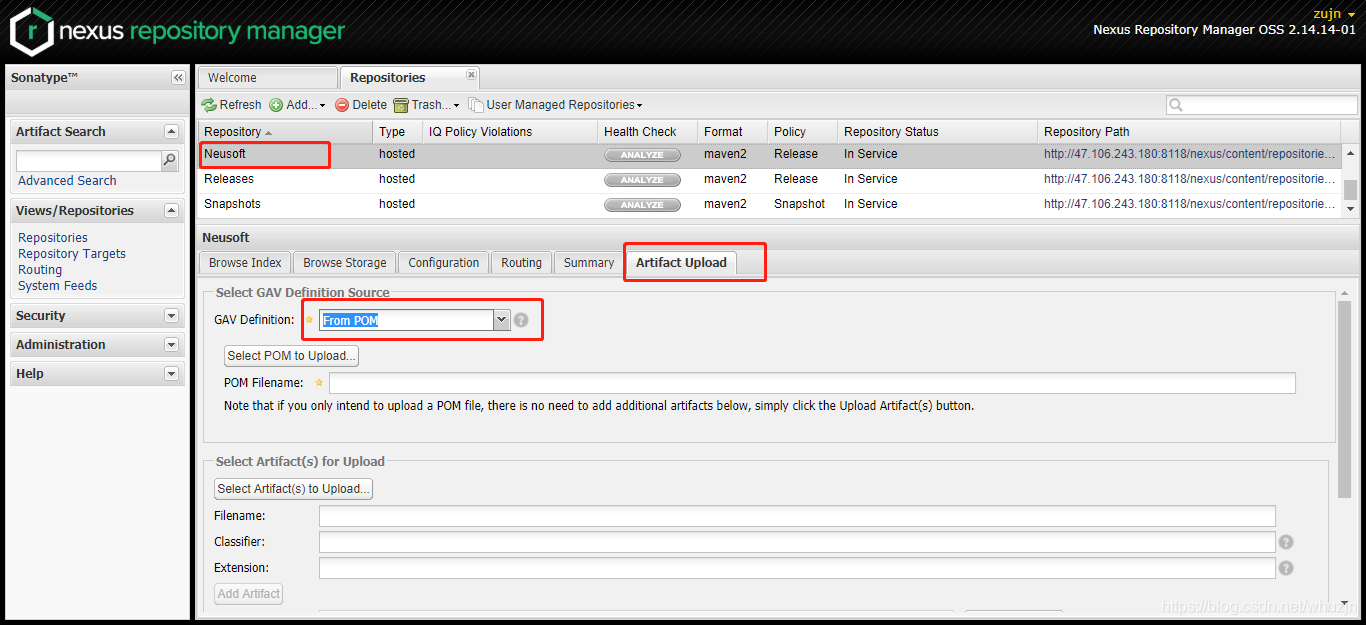Viewport: 1366px width, 625px height.
Task: Sort by the Type column header
Action: point(397,132)
